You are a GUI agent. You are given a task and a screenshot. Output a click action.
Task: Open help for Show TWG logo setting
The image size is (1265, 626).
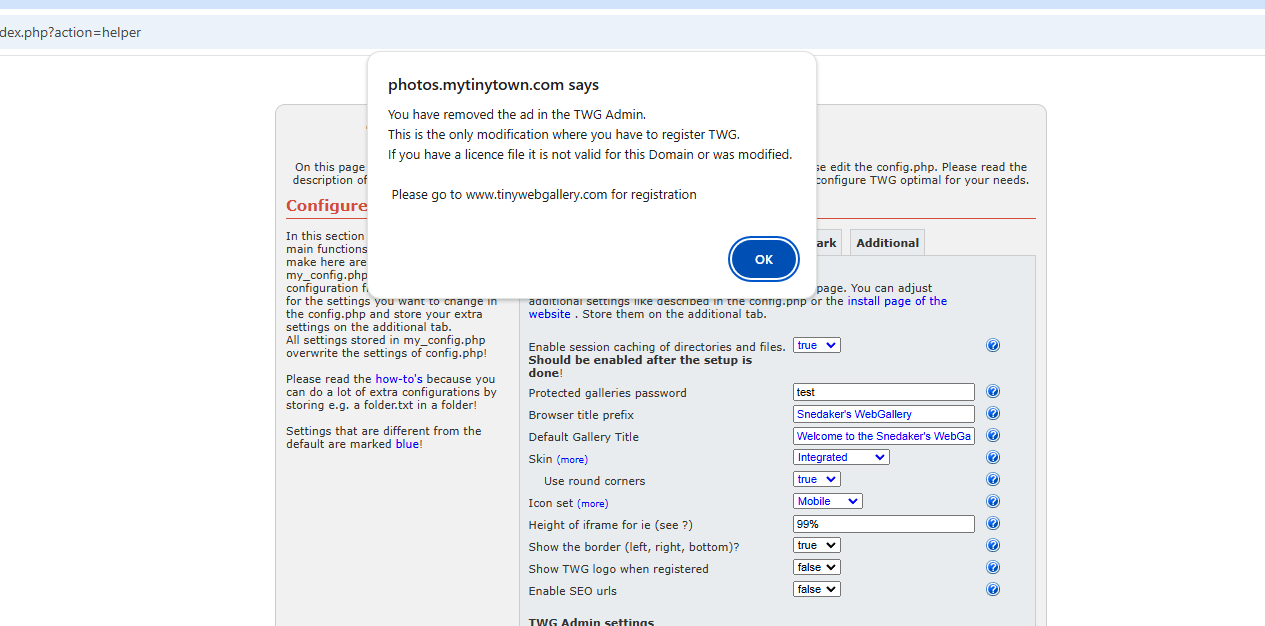[993, 568]
